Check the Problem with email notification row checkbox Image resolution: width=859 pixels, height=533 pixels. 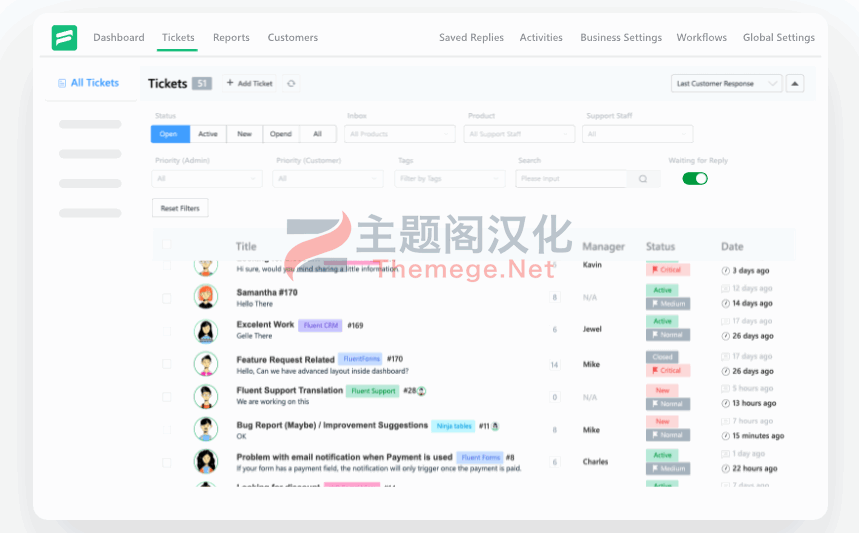[x=167, y=463]
